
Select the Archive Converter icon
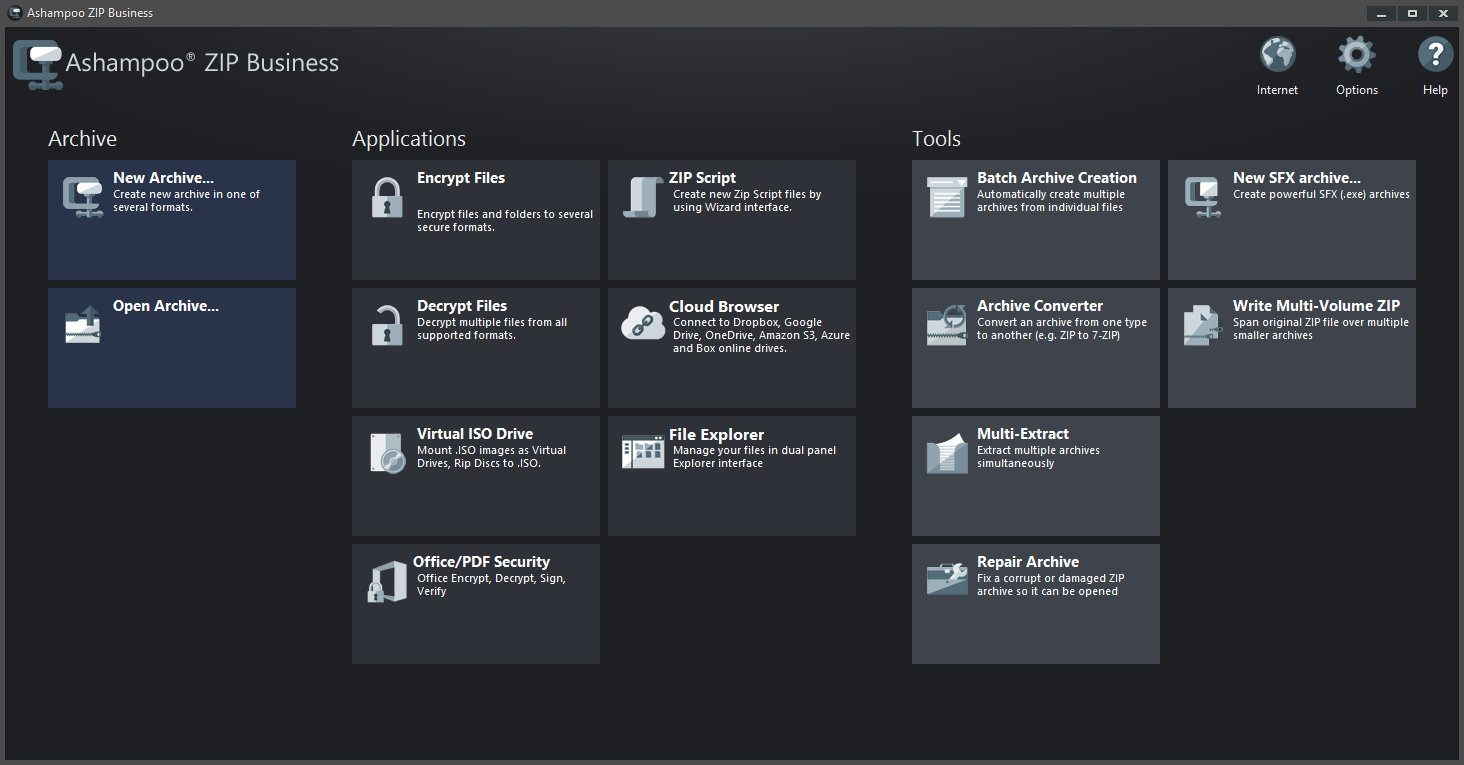[x=946, y=325]
